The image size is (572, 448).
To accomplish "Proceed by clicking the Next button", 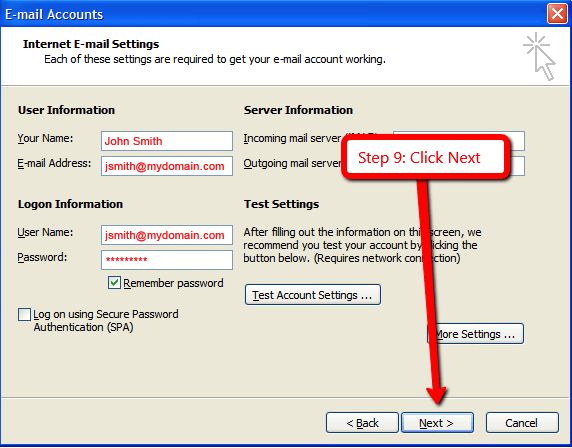I will pyautogui.click(x=437, y=423).
